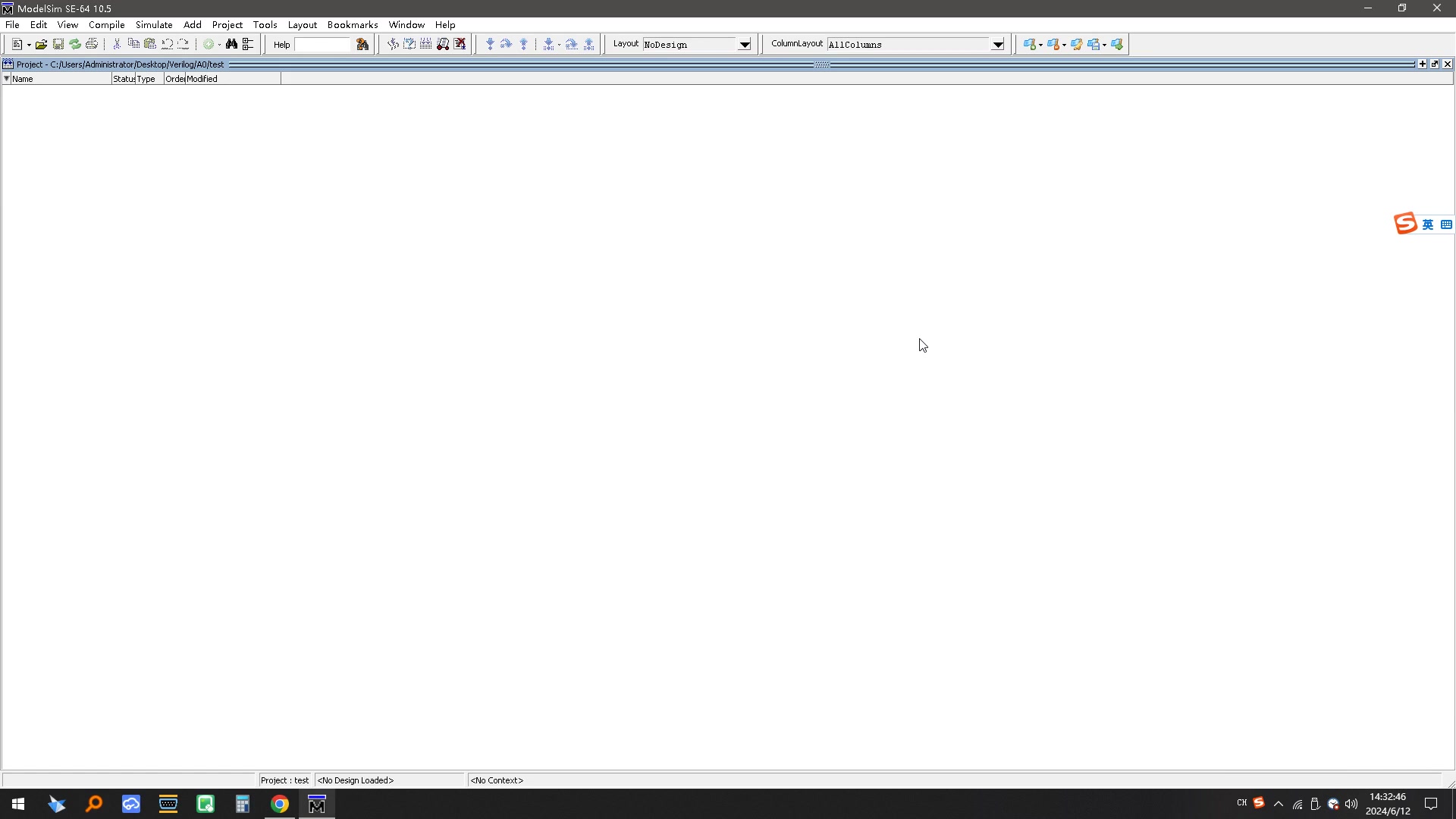Click the Save toolbar icon
Image resolution: width=1456 pixels, height=819 pixels.
point(58,45)
